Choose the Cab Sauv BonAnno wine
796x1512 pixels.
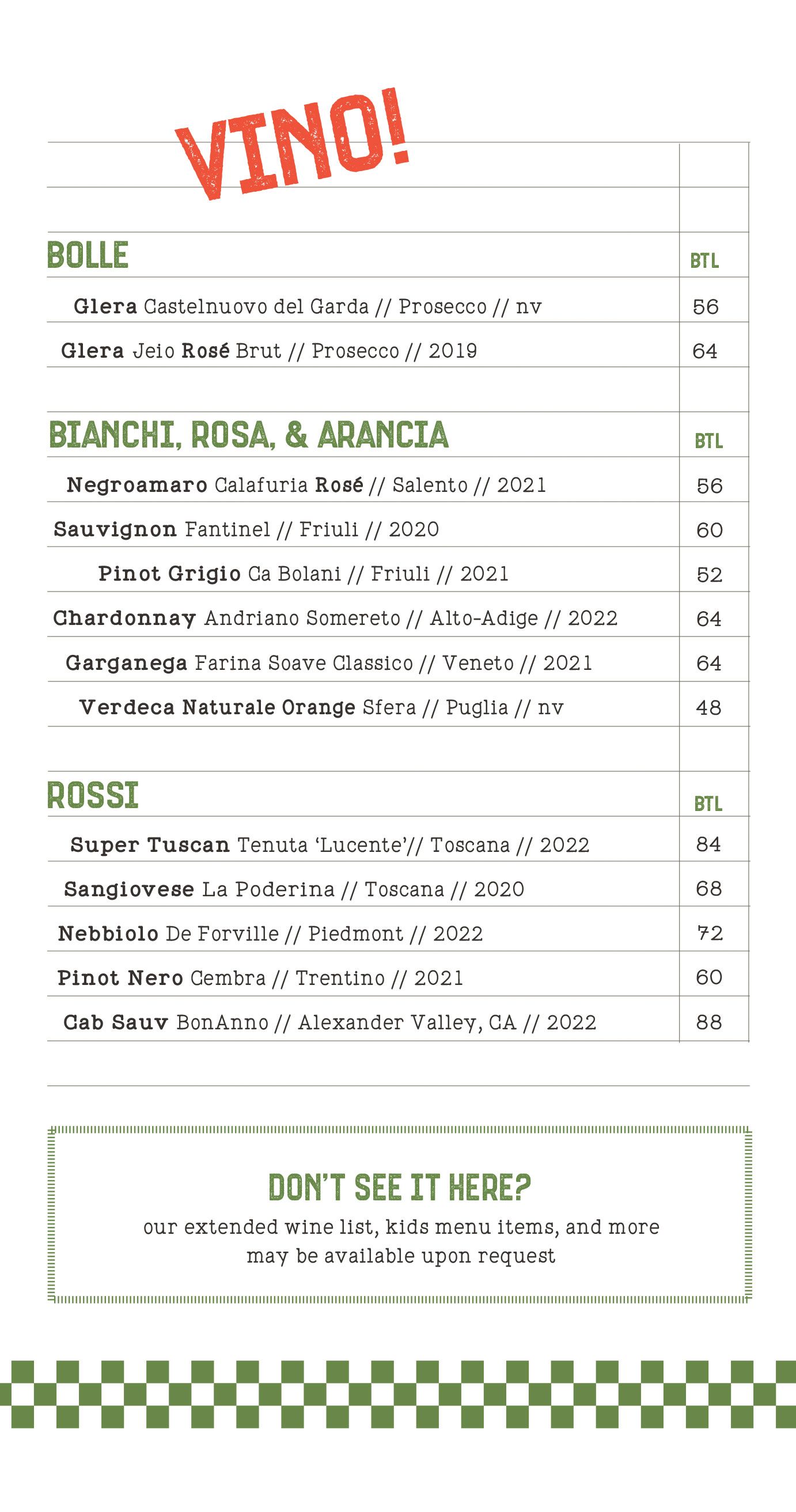click(x=329, y=1023)
